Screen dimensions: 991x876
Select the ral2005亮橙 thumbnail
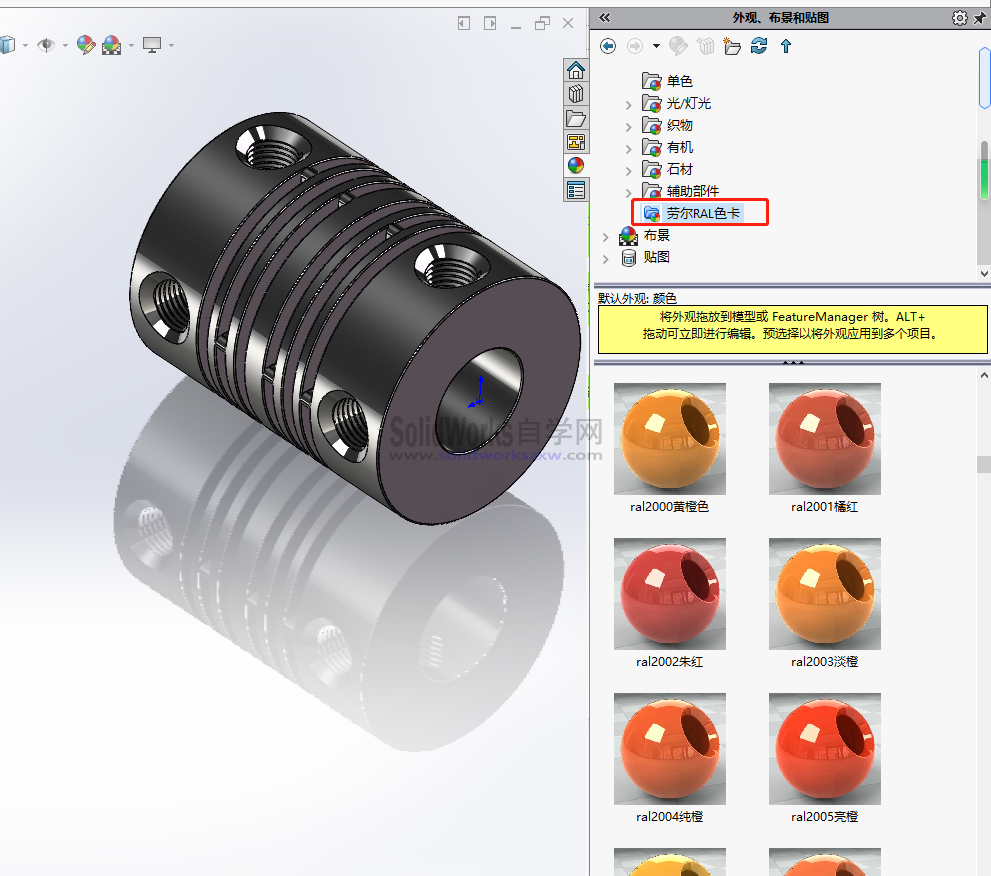[824, 748]
